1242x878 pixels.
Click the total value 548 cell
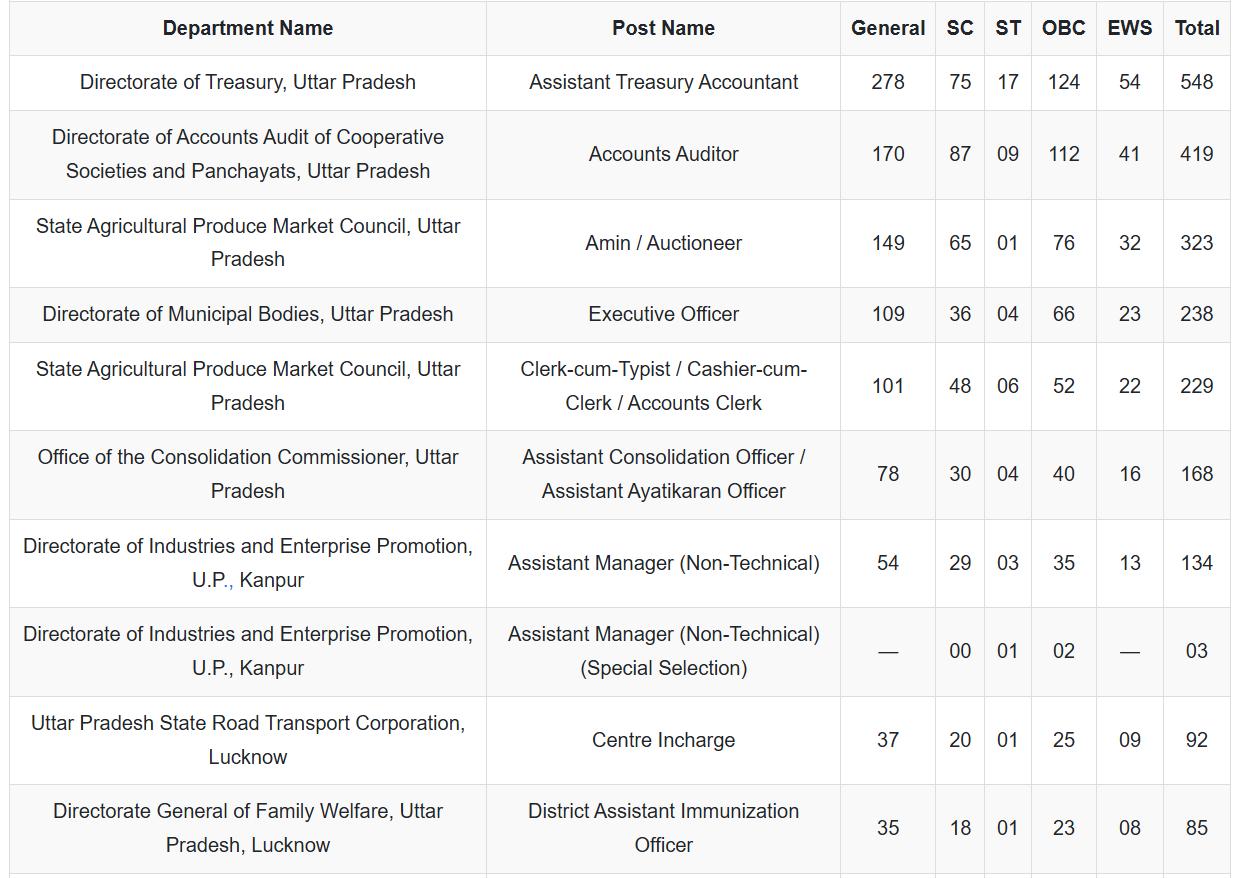click(x=1197, y=82)
